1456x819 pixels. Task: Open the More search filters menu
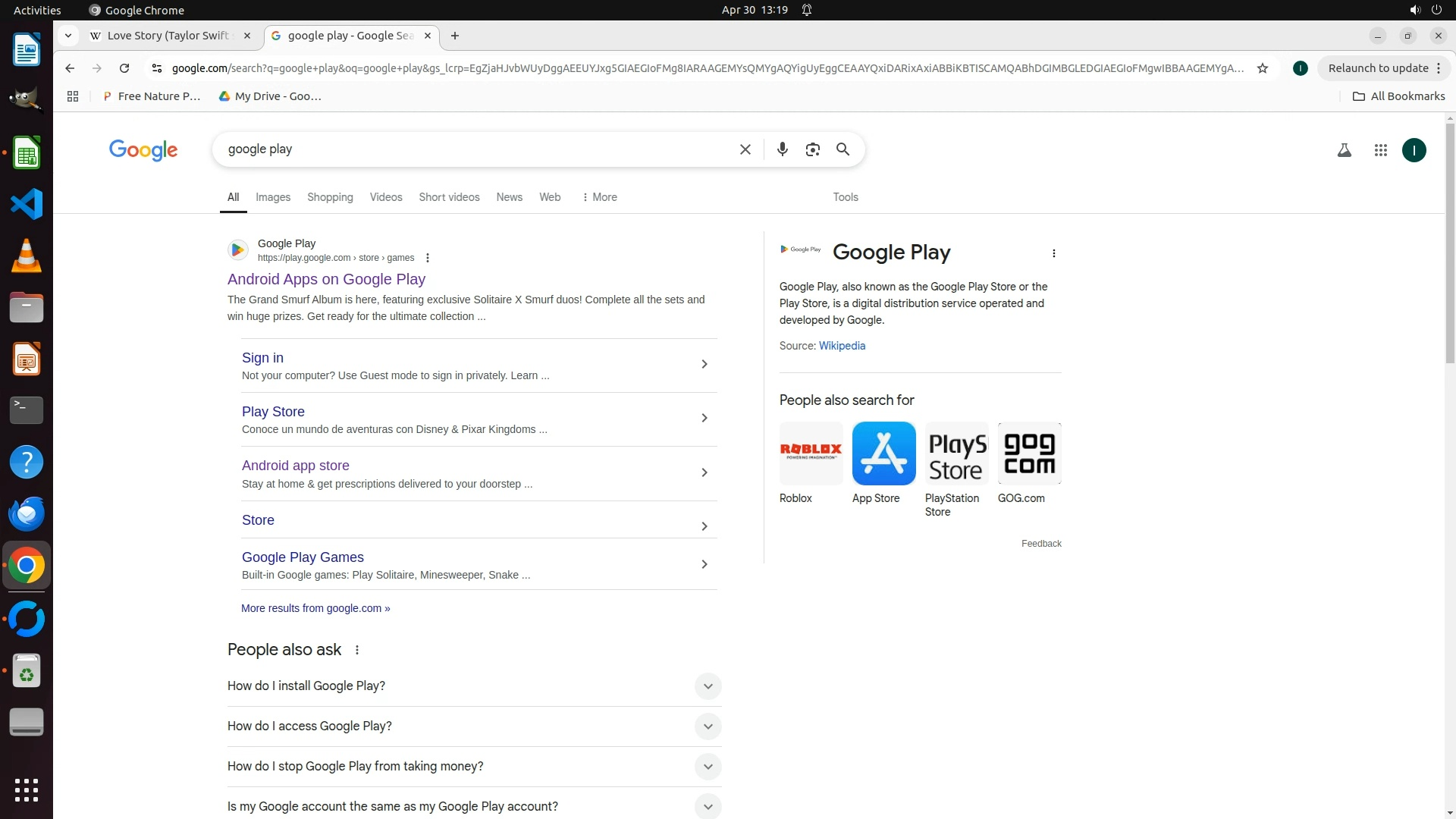[599, 197]
